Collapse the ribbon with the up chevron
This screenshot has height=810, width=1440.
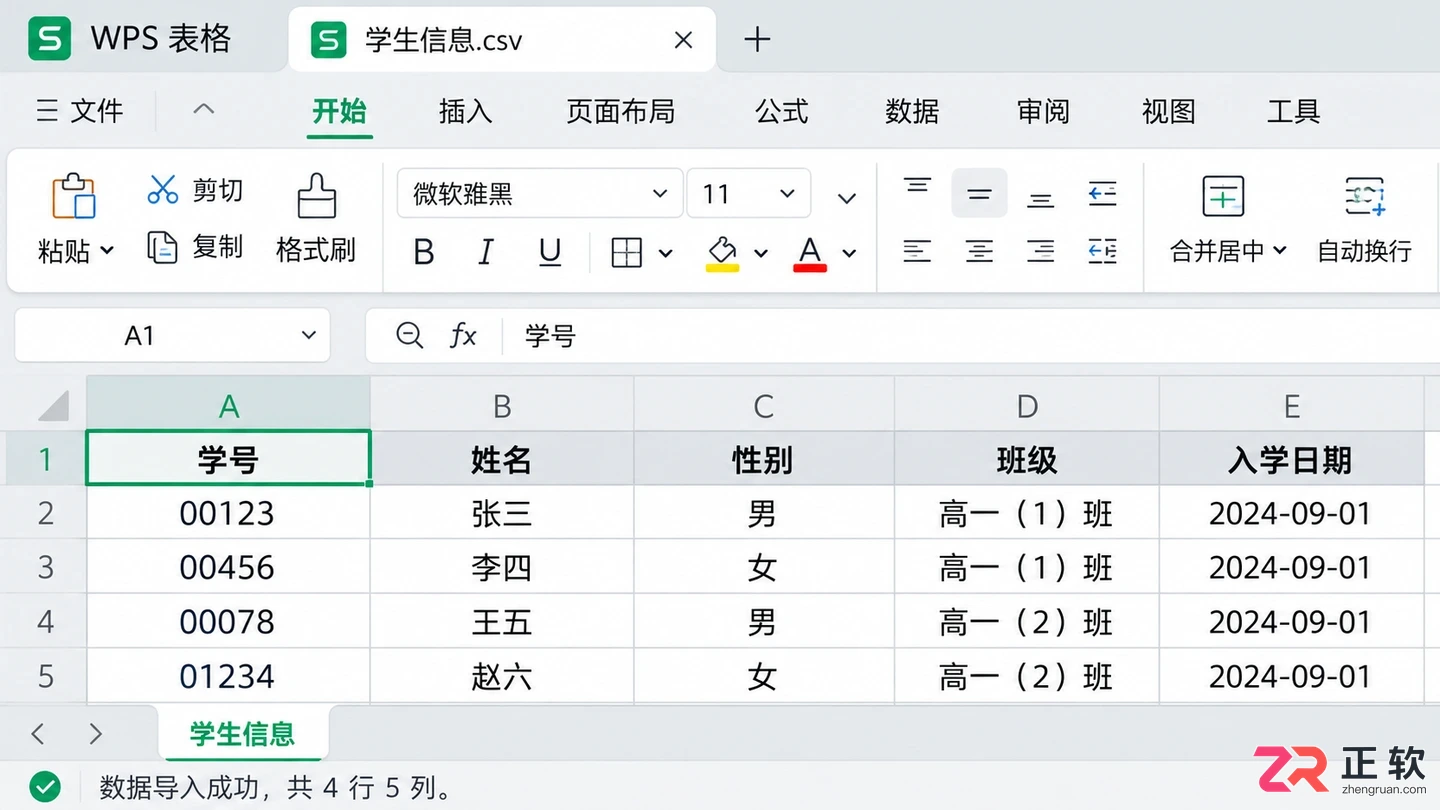click(203, 109)
